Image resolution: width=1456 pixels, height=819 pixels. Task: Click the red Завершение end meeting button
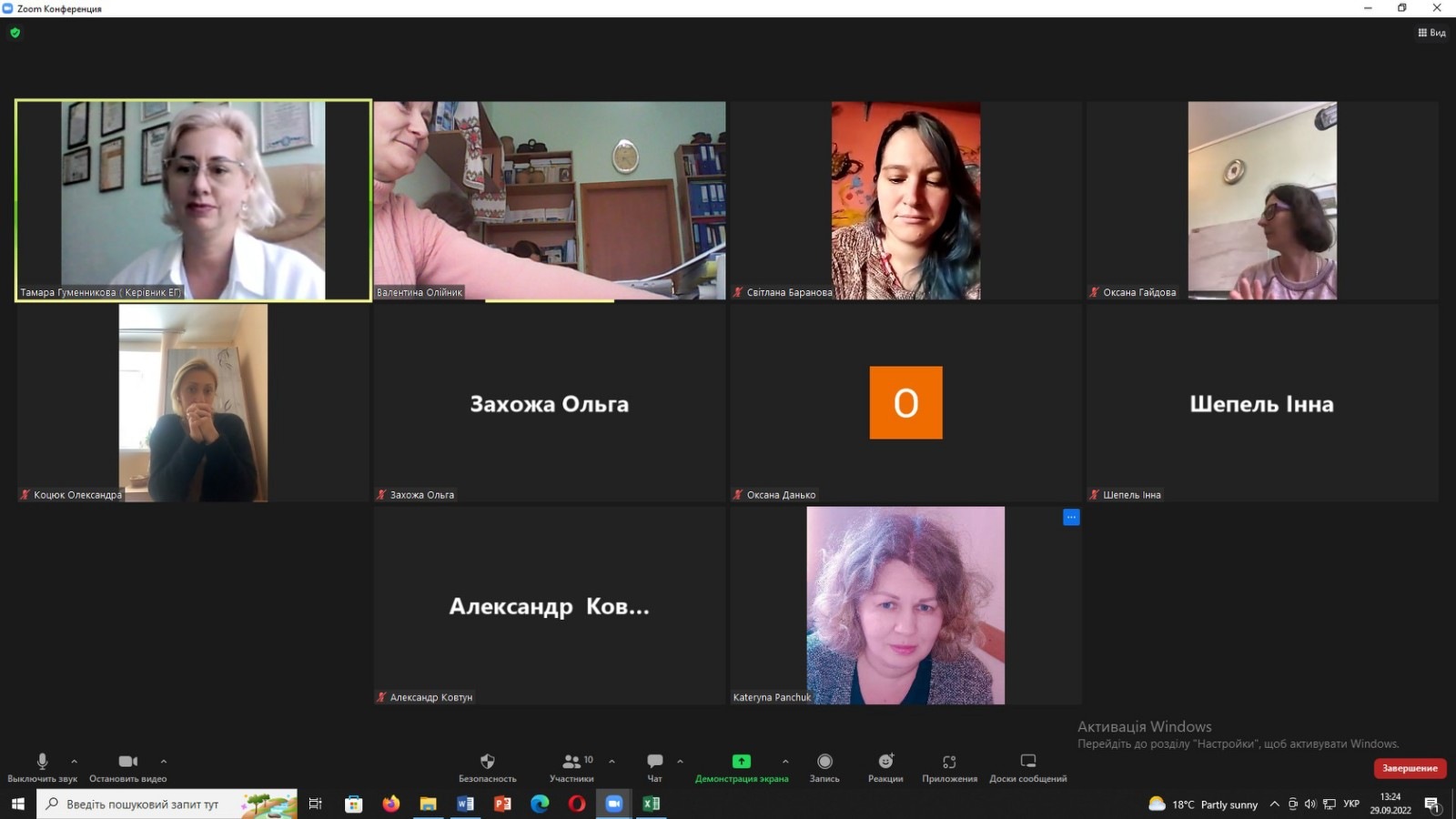pos(1410,768)
